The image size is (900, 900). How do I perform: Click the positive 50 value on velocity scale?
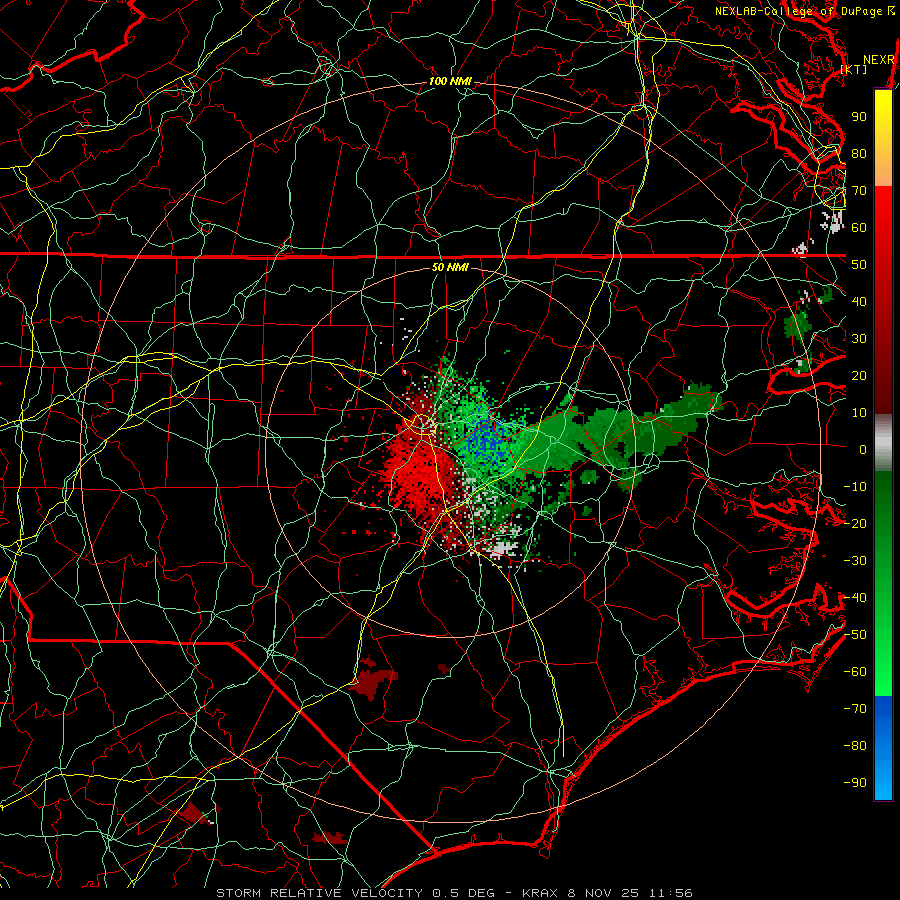coord(859,265)
